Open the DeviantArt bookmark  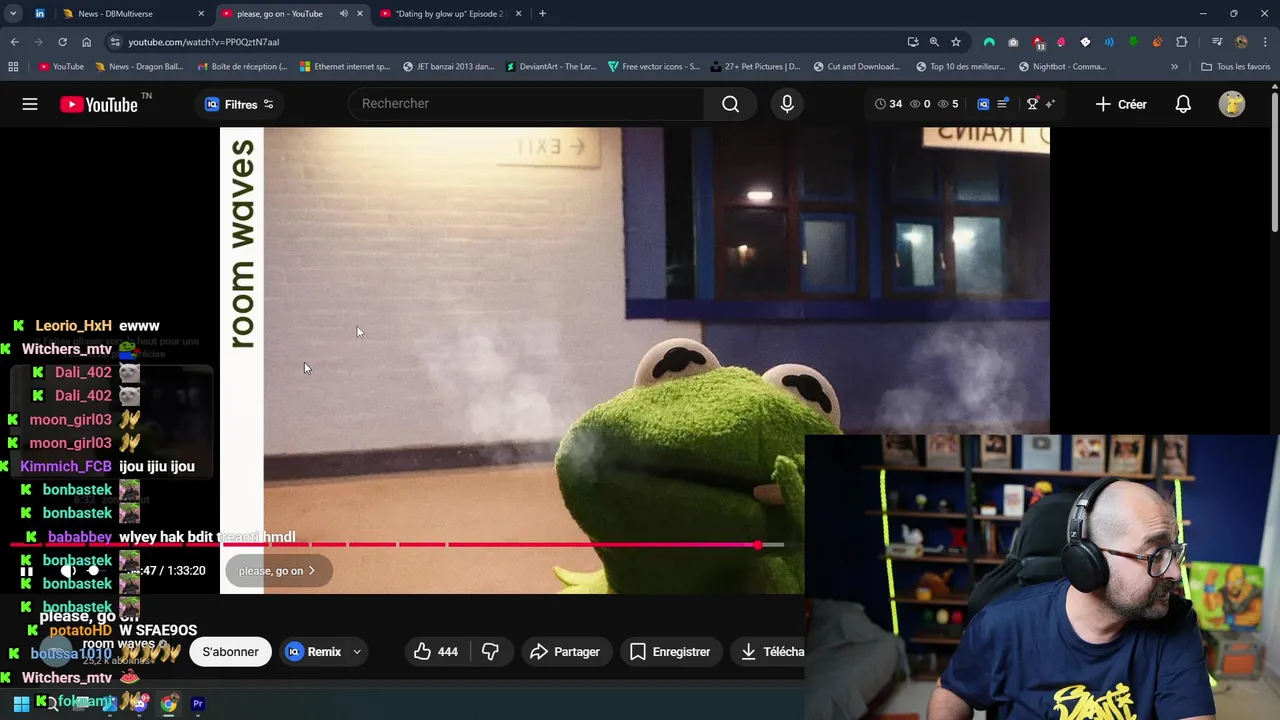tap(551, 67)
